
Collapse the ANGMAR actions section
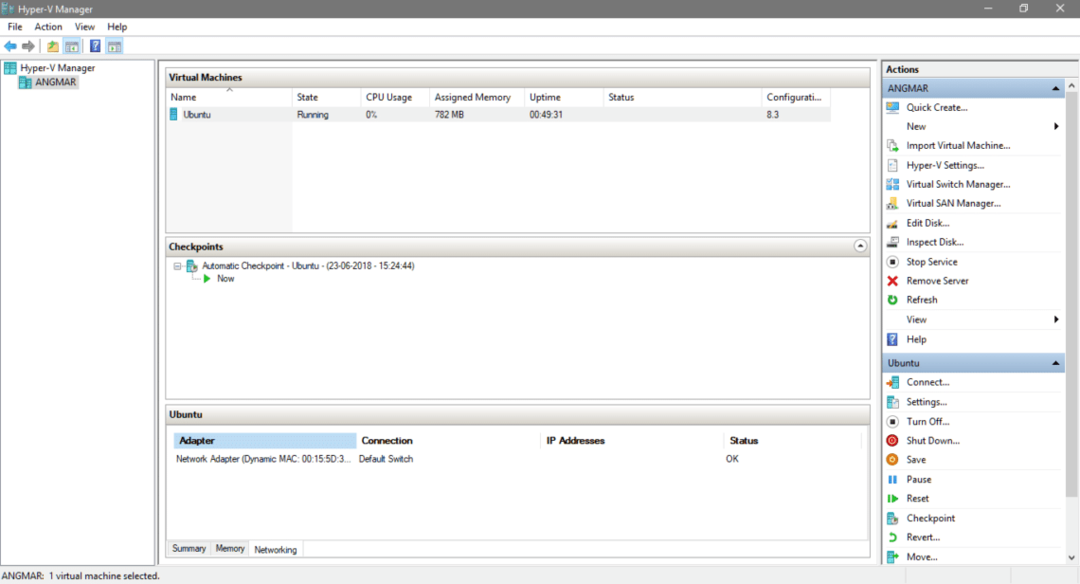(x=1056, y=89)
